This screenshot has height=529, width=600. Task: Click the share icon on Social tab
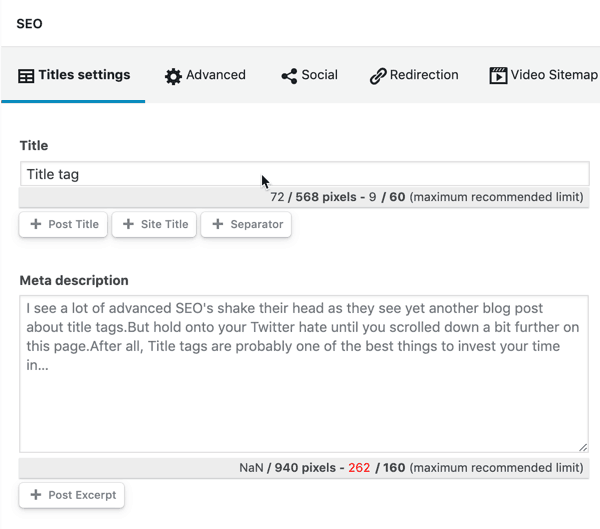289,75
